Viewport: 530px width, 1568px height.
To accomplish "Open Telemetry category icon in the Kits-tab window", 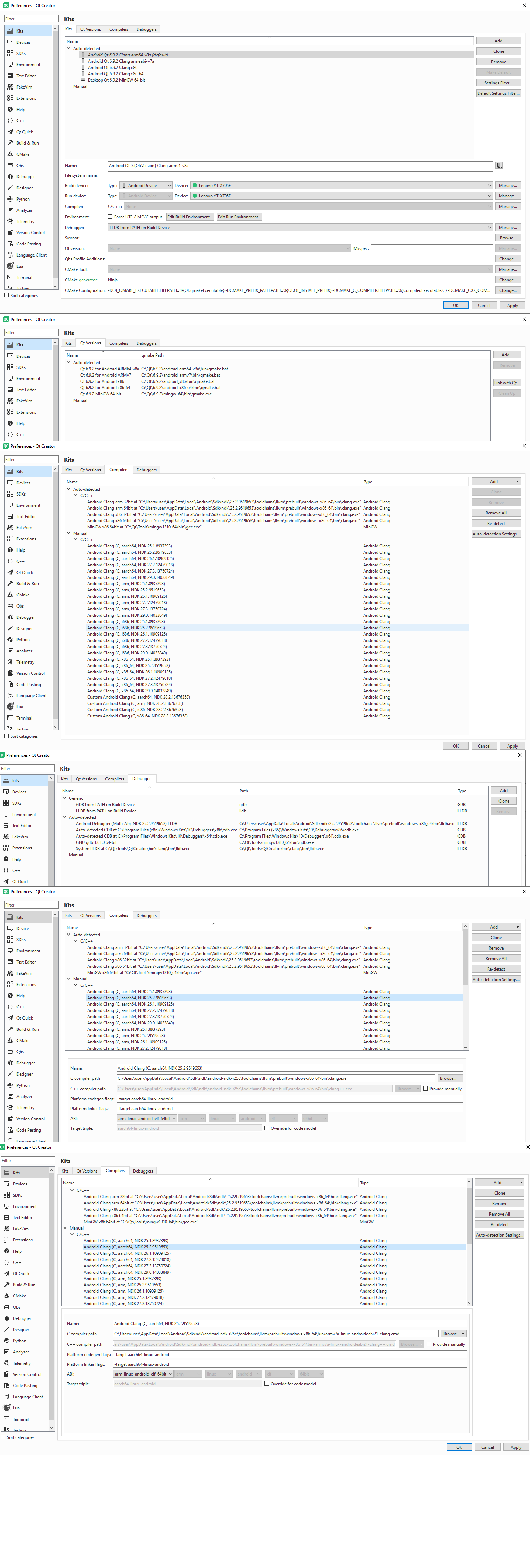I will pos(11,222).
